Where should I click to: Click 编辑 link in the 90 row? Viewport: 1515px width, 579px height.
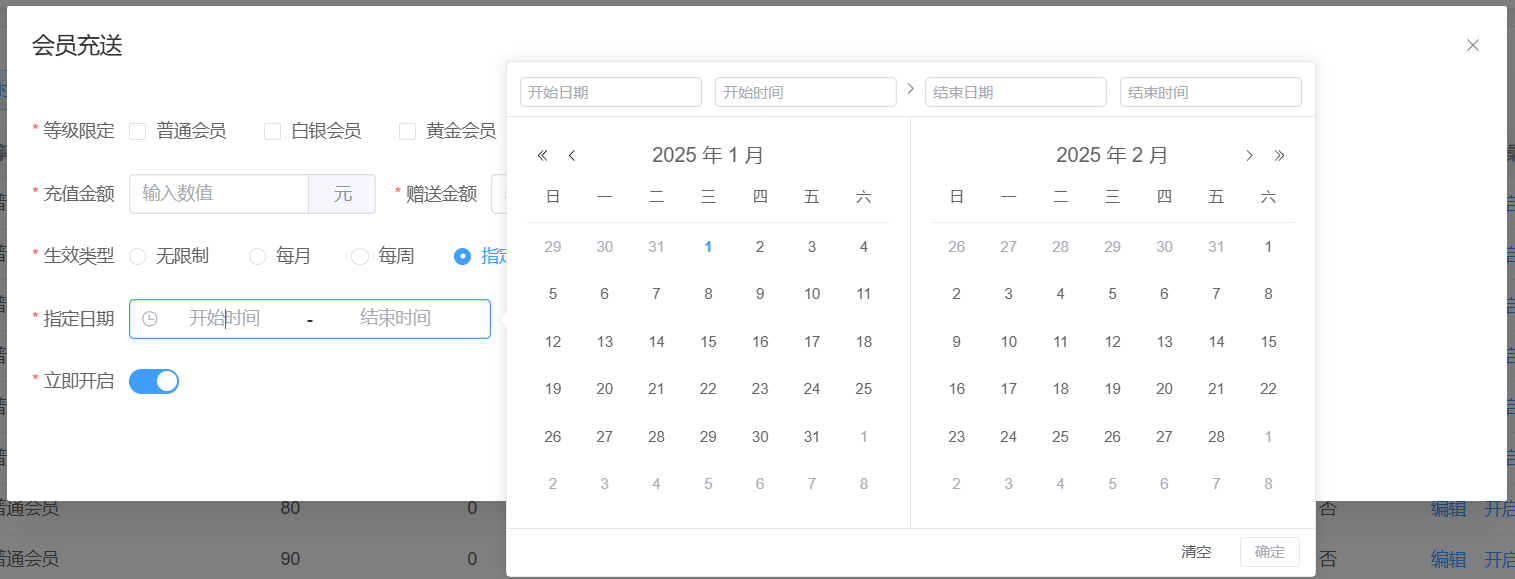coord(1449,558)
